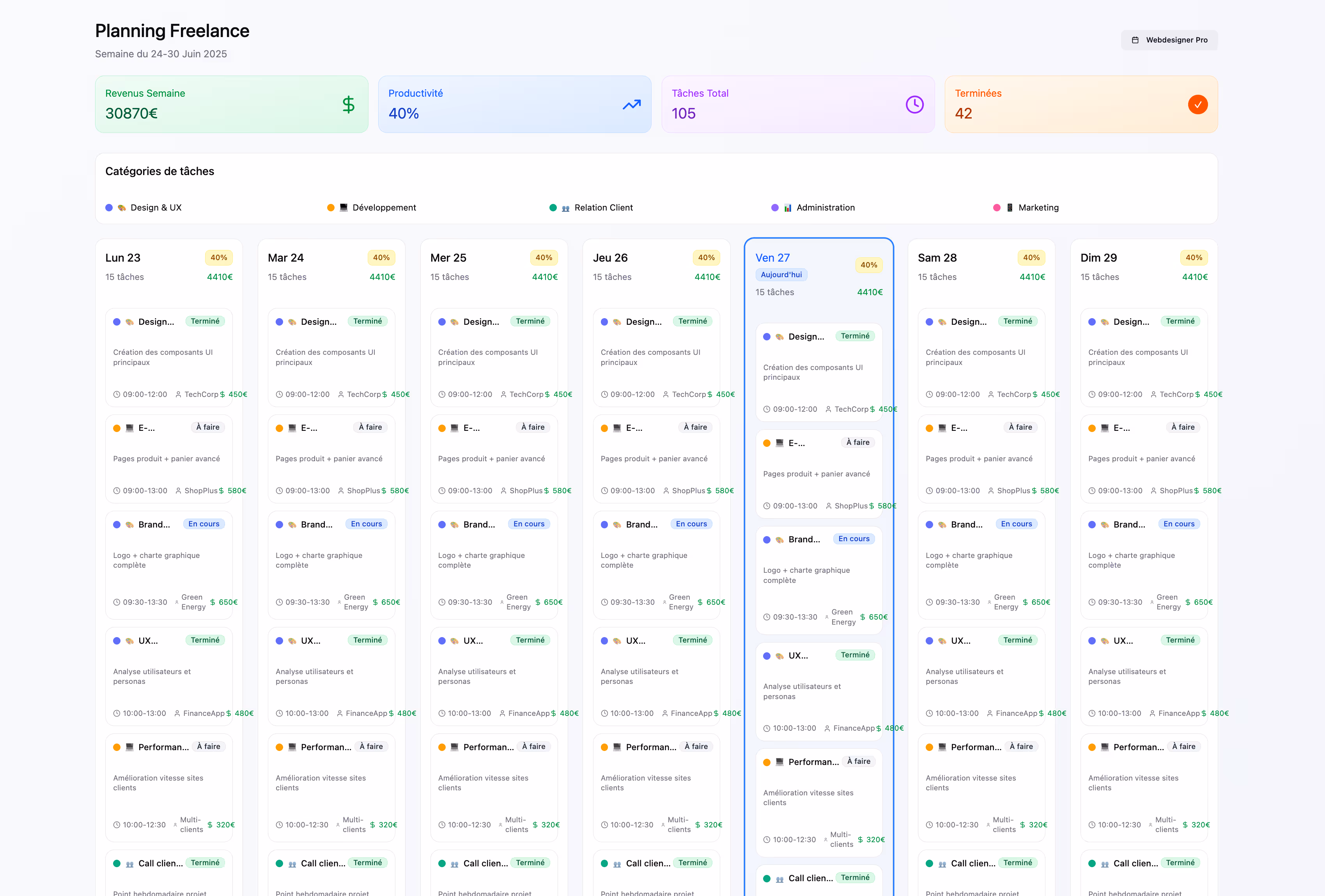Click Terminé status on Dim 29 Call clien task
The image size is (1325, 896).
[x=1180, y=863]
